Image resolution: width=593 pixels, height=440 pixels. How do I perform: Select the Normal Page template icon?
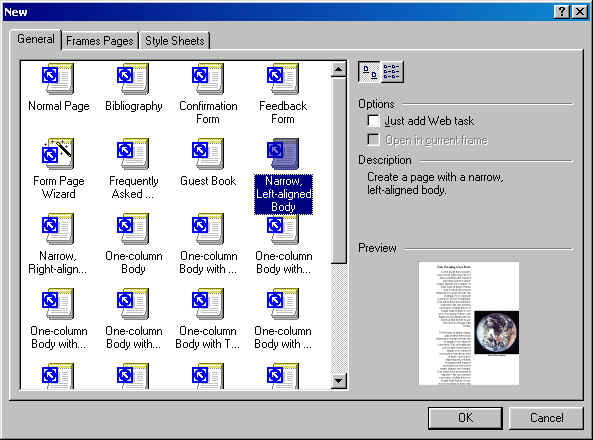(58, 79)
